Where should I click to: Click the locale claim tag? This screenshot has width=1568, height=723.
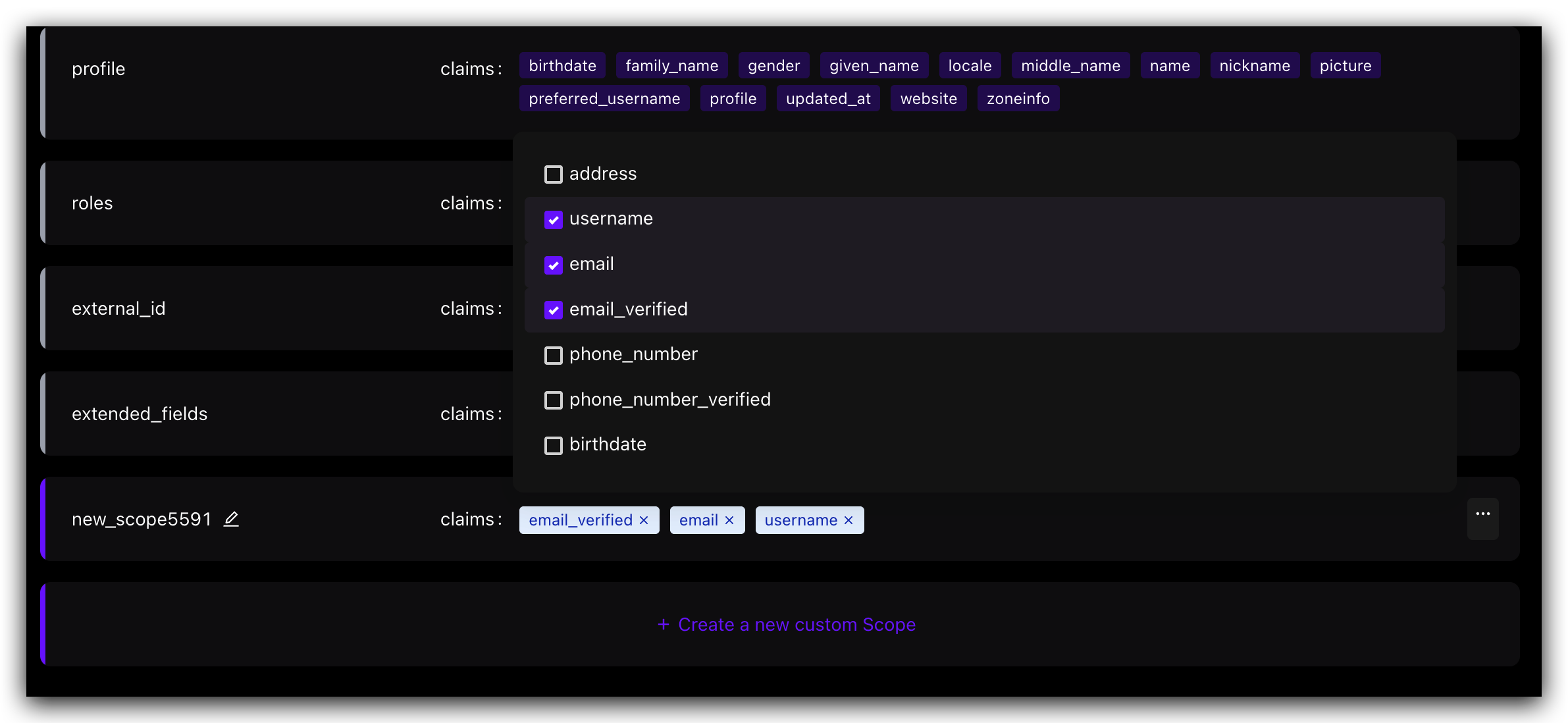[970, 65]
